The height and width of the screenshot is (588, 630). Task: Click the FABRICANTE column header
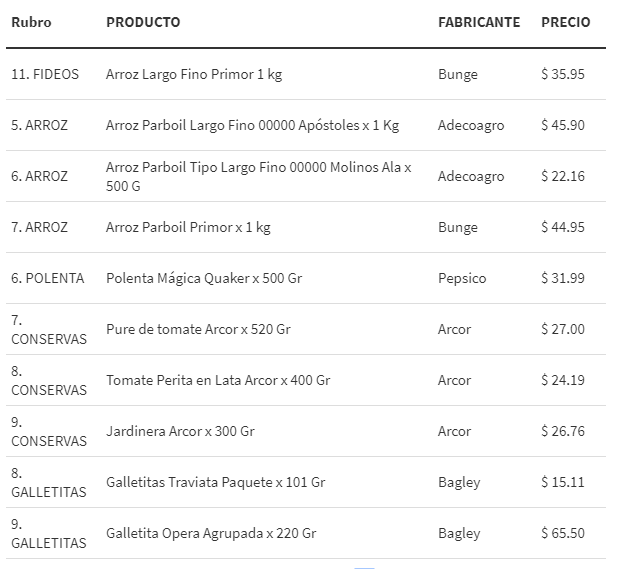point(478,22)
